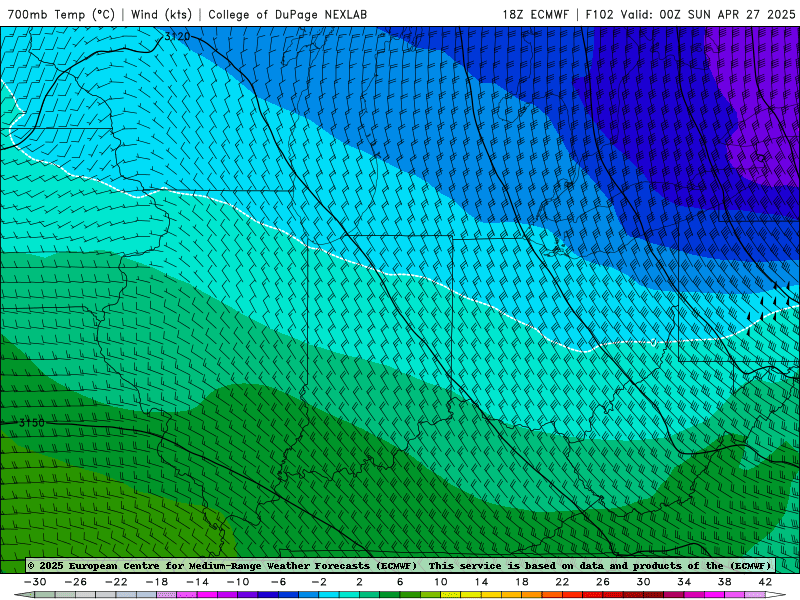Screen dimensions: 800x600
Task: Select the "34" temperature scale label
Action: click(x=684, y=582)
